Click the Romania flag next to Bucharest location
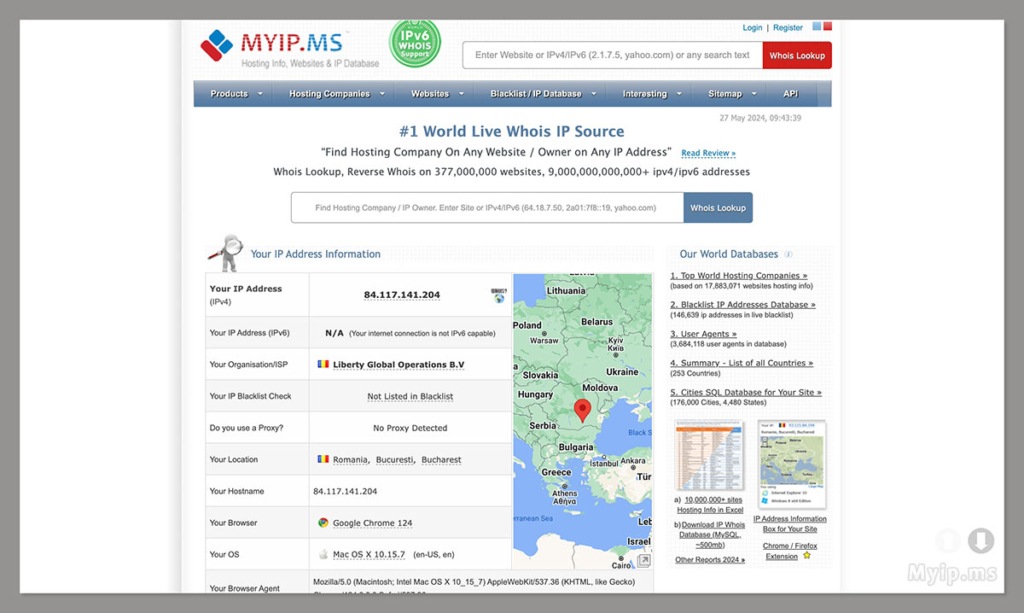Image resolution: width=1024 pixels, height=613 pixels. pos(322,459)
